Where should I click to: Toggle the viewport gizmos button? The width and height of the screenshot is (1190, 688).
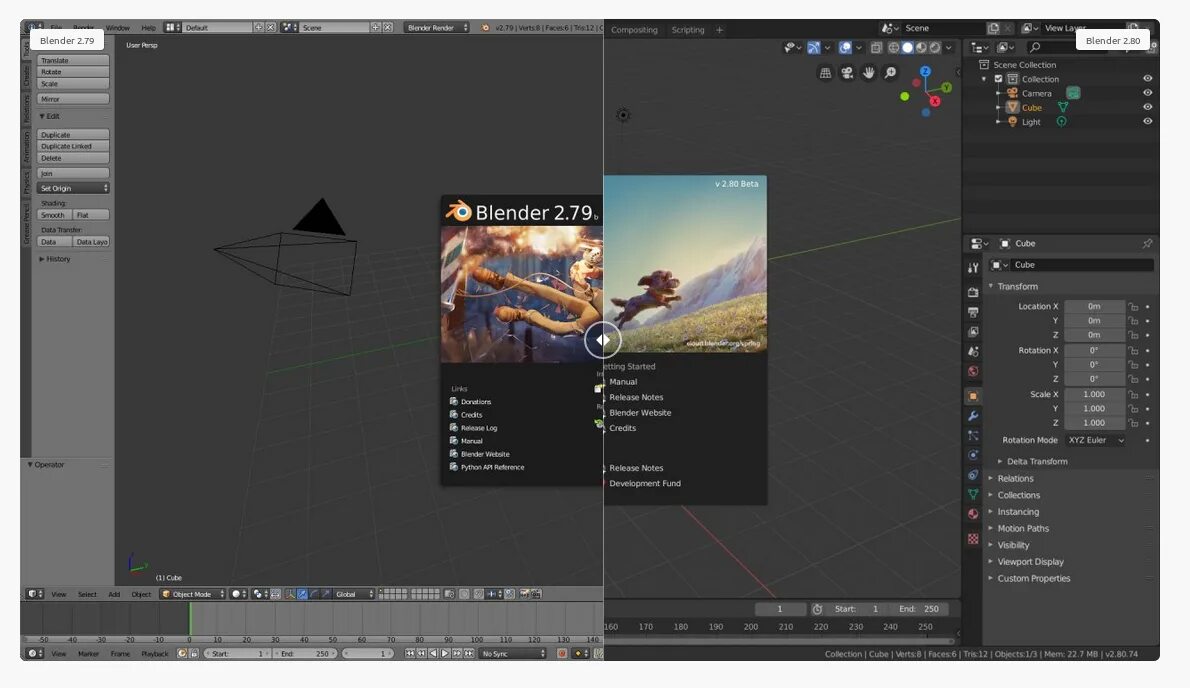click(813, 48)
